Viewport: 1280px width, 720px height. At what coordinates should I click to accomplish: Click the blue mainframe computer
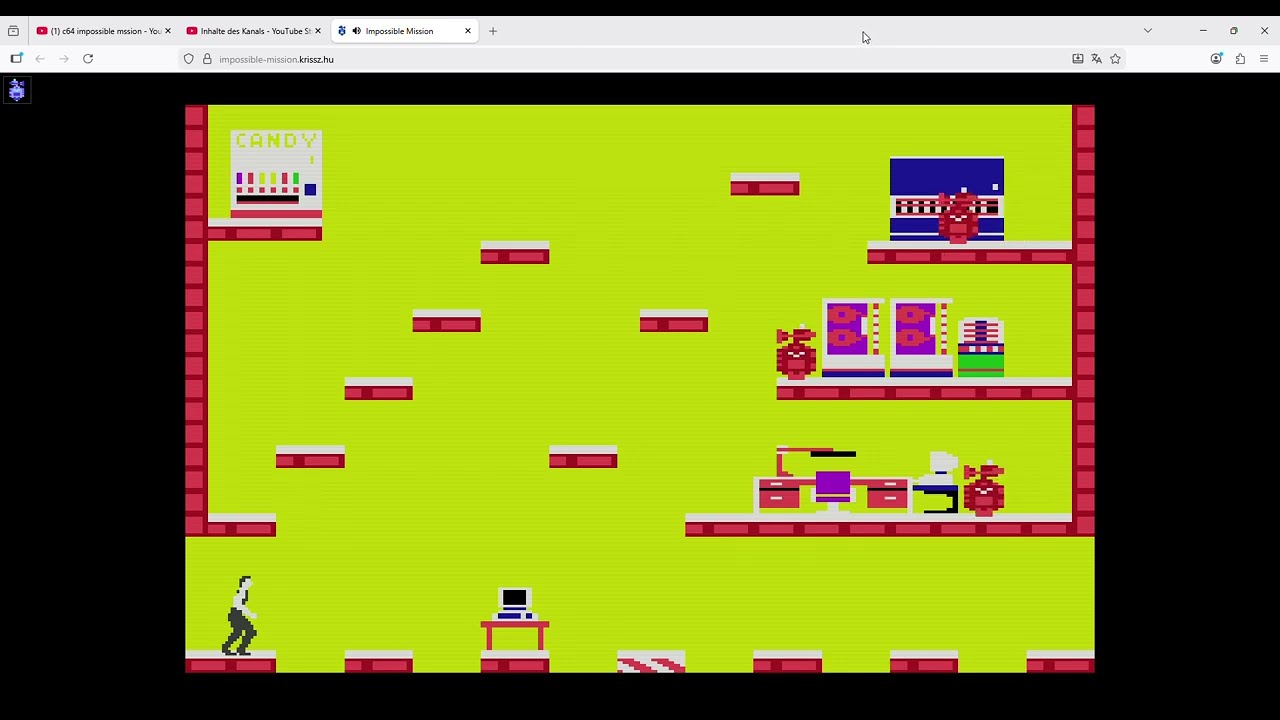(946, 199)
